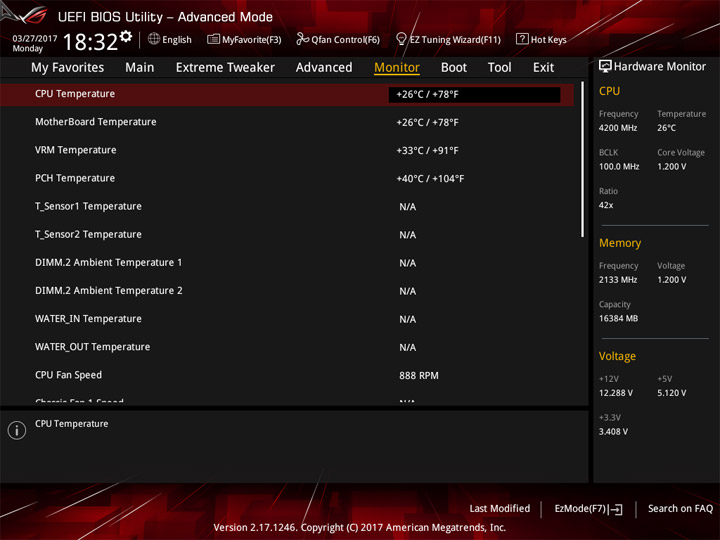The width and height of the screenshot is (720, 540).
Task: Click the +40°C / +104°F PCH value
Action: (430, 179)
